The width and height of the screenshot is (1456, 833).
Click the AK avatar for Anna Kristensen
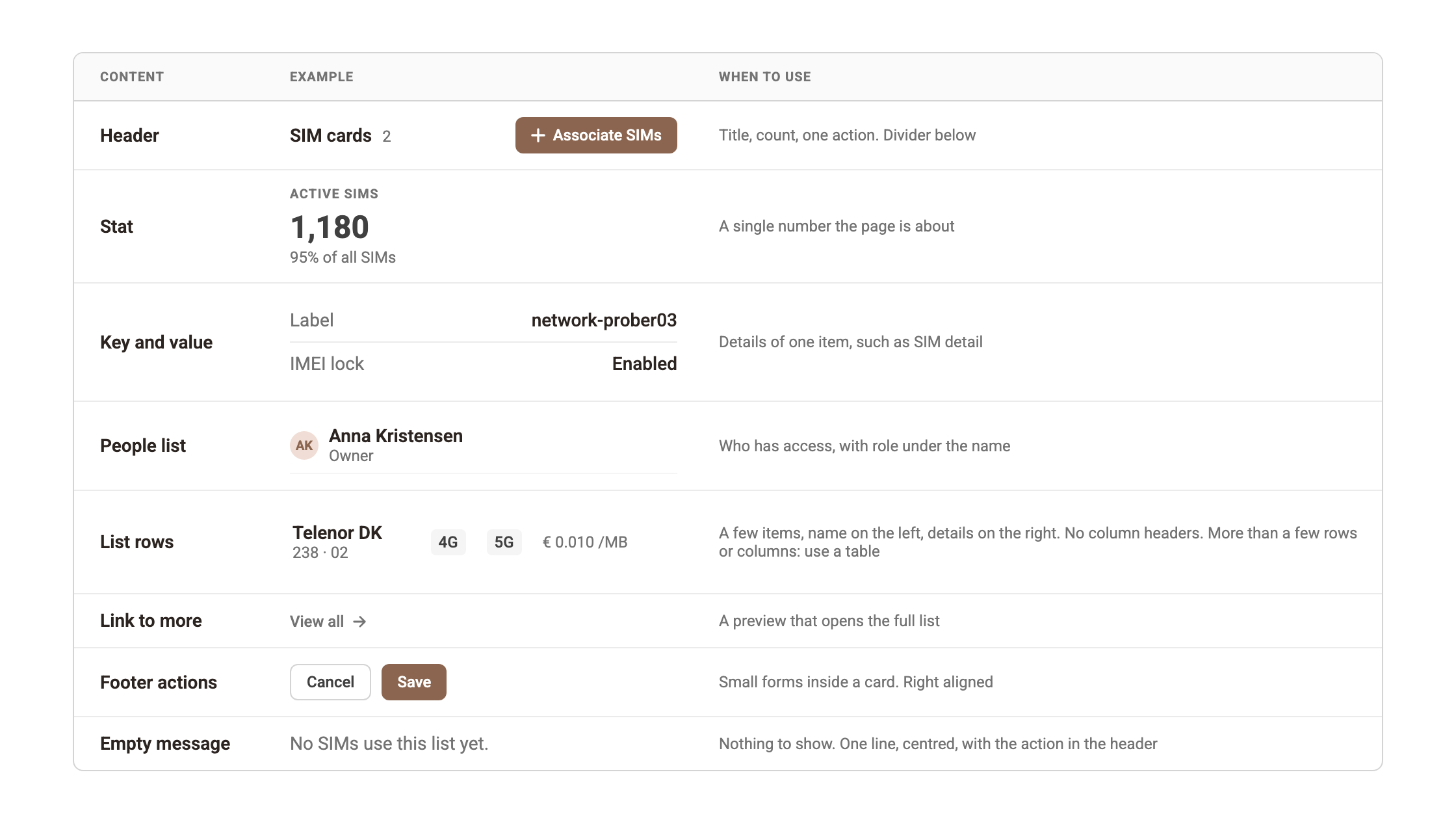click(304, 445)
